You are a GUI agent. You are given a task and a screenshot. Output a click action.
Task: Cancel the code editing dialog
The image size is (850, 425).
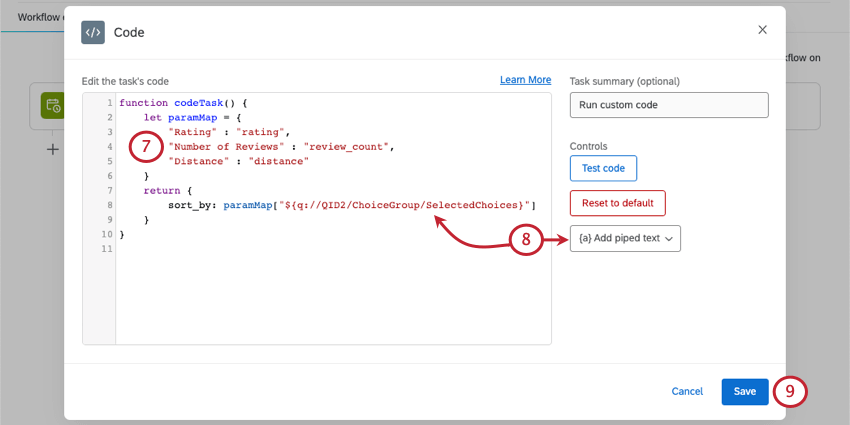(x=687, y=391)
